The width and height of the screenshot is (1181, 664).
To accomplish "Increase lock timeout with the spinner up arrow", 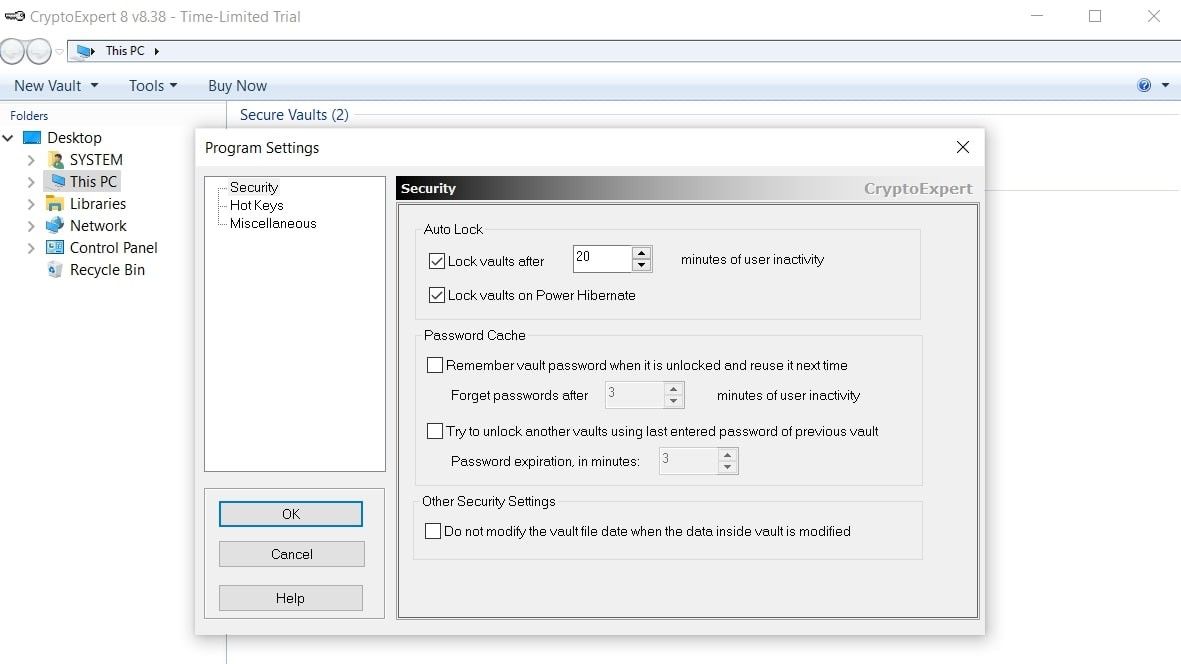I will [x=641, y=253].
